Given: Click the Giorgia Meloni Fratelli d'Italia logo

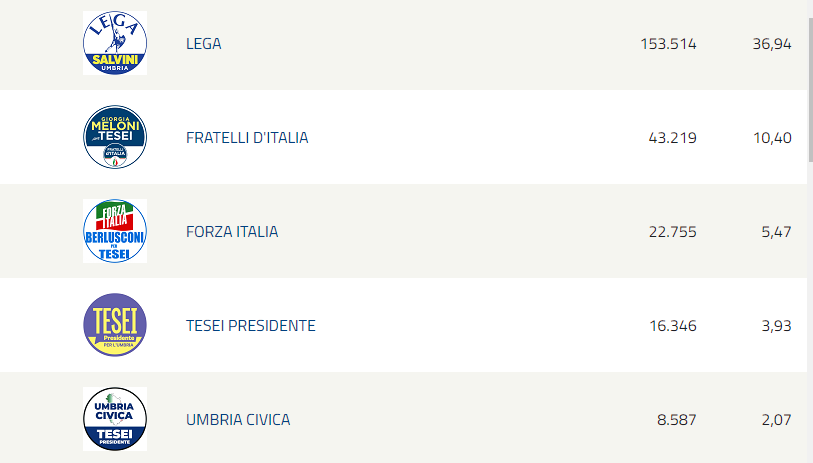Looking at the screenshot, I should click(115, 137).
